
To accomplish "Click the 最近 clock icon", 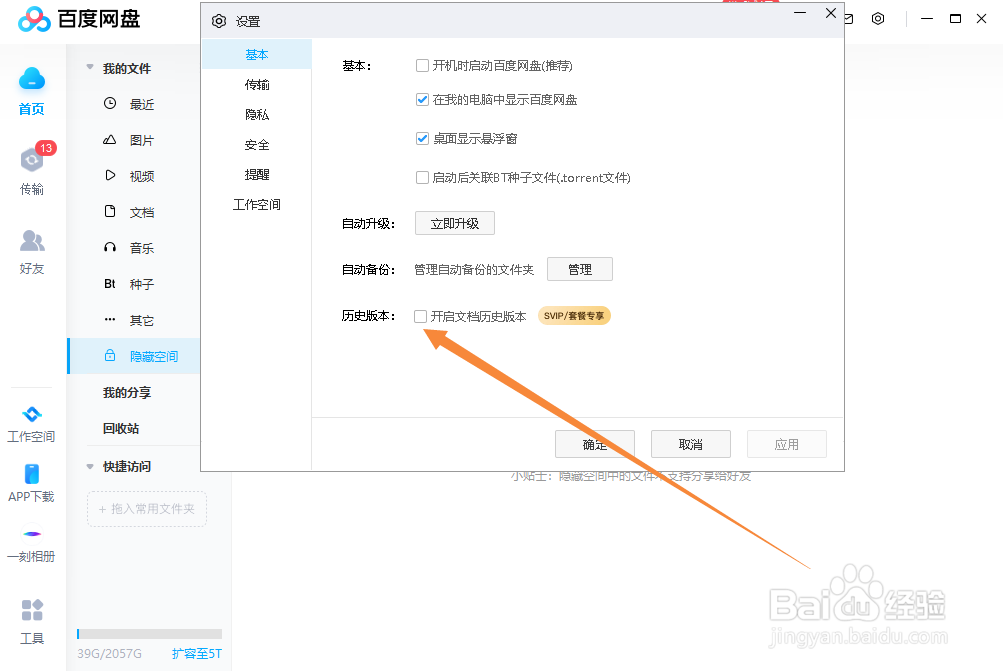I will point(110,103).
